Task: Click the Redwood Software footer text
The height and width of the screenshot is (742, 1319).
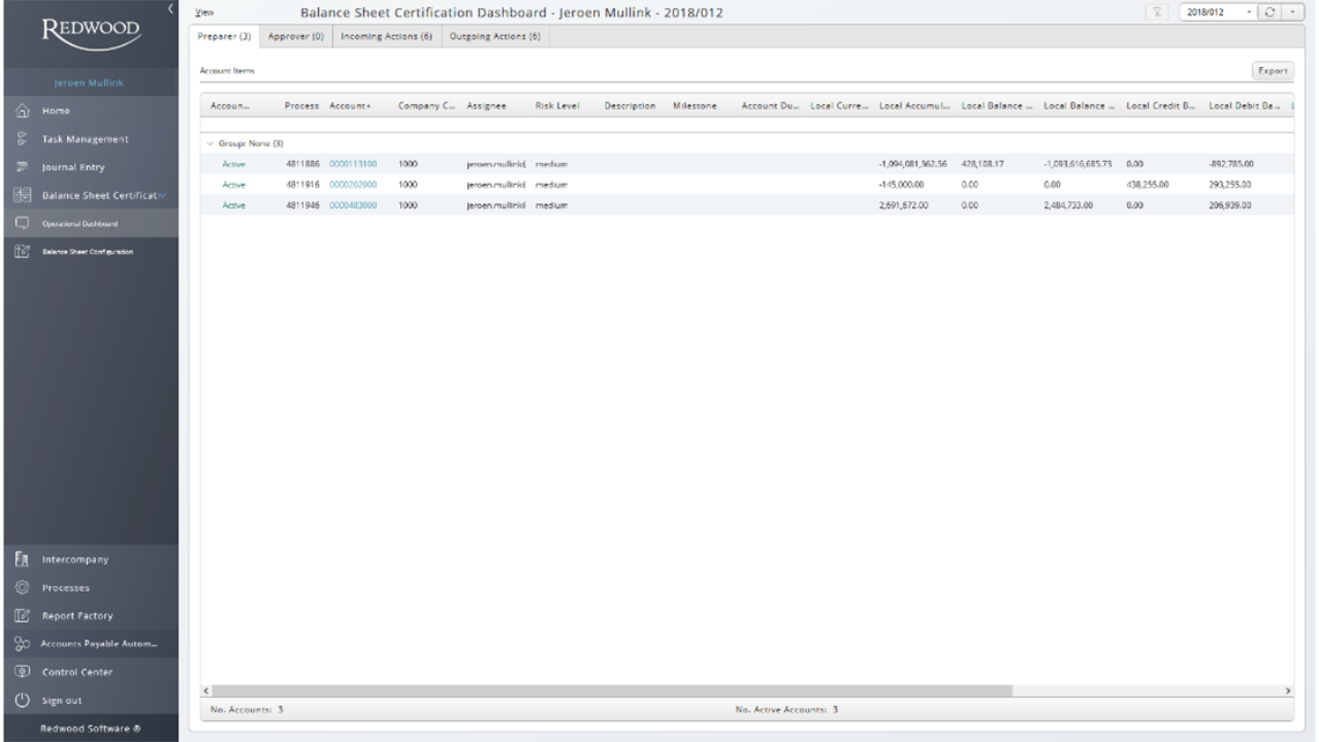Action: tap(89, 727)
